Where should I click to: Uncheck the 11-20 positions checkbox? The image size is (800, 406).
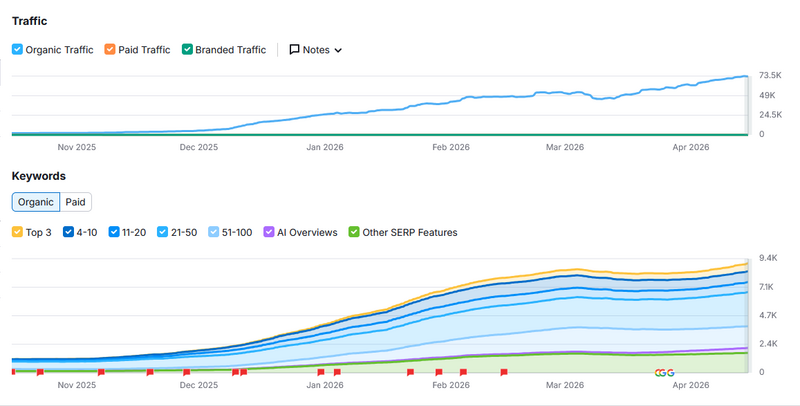click(114, 232)
